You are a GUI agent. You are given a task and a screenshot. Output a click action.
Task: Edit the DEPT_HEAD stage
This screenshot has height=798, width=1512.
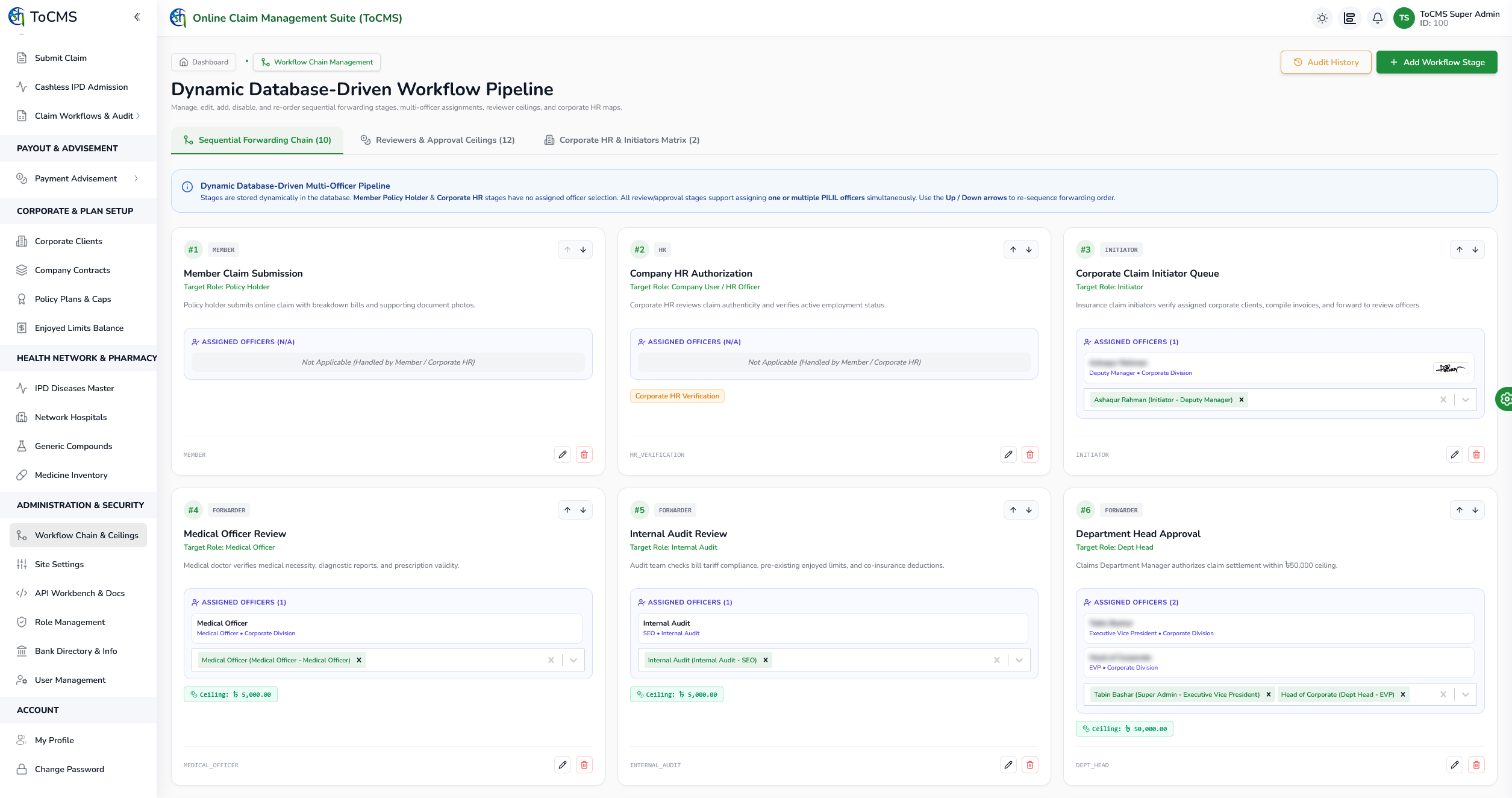pos(1455,765)
